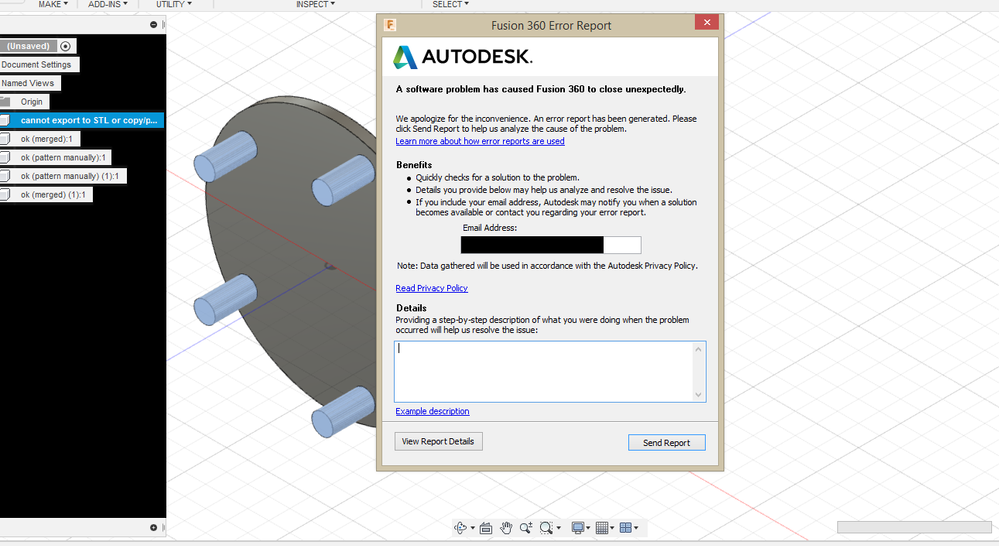Select the Pan hand tool
The image size is (999, 546).
click(507, 528)
